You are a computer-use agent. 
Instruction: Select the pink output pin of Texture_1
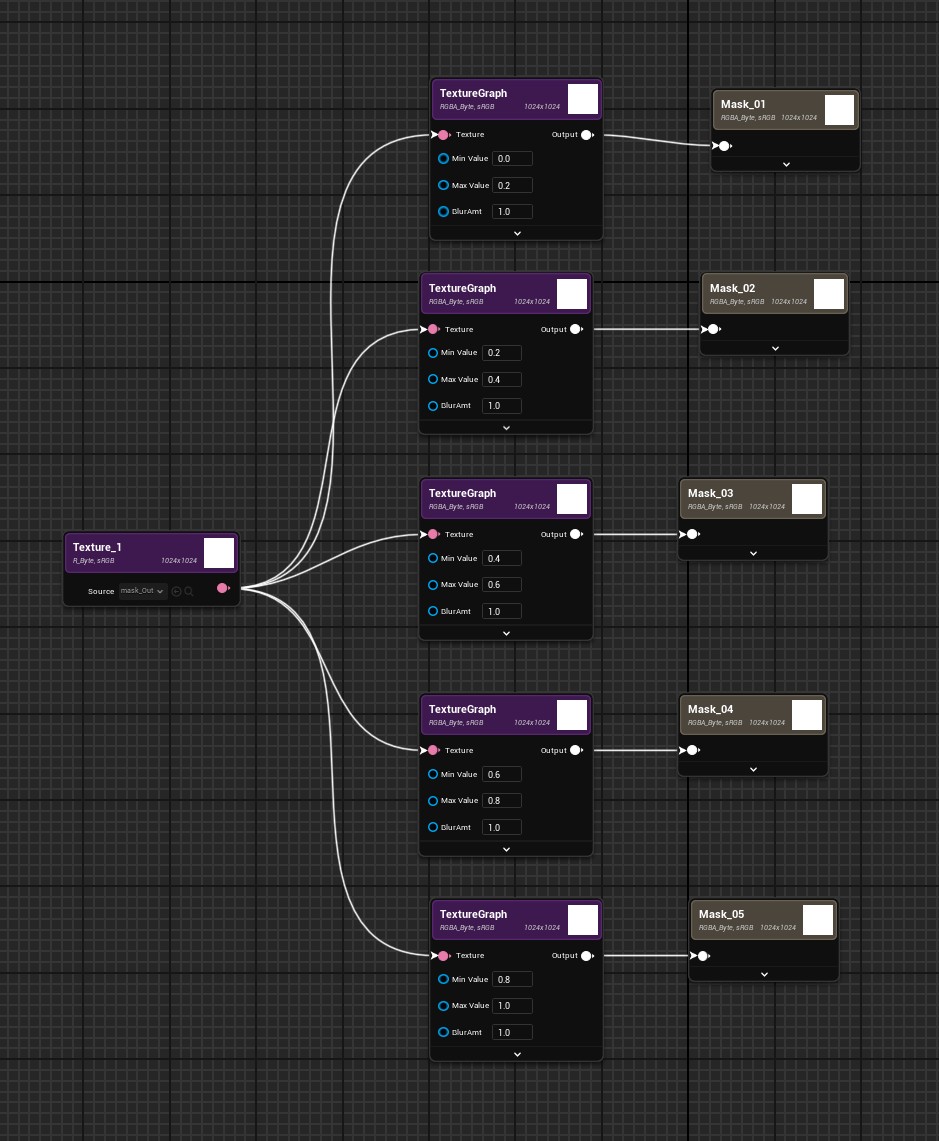tap(222, 588)
